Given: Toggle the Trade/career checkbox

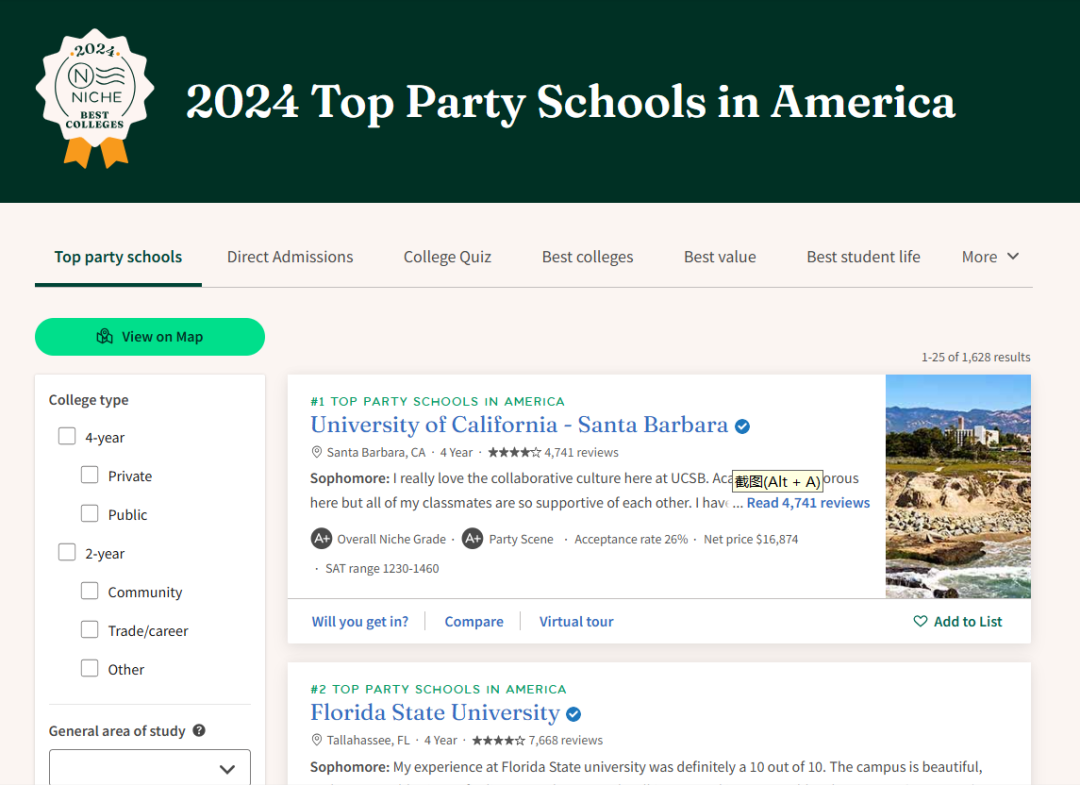Looking at the screenshot, I should [90, 630].
